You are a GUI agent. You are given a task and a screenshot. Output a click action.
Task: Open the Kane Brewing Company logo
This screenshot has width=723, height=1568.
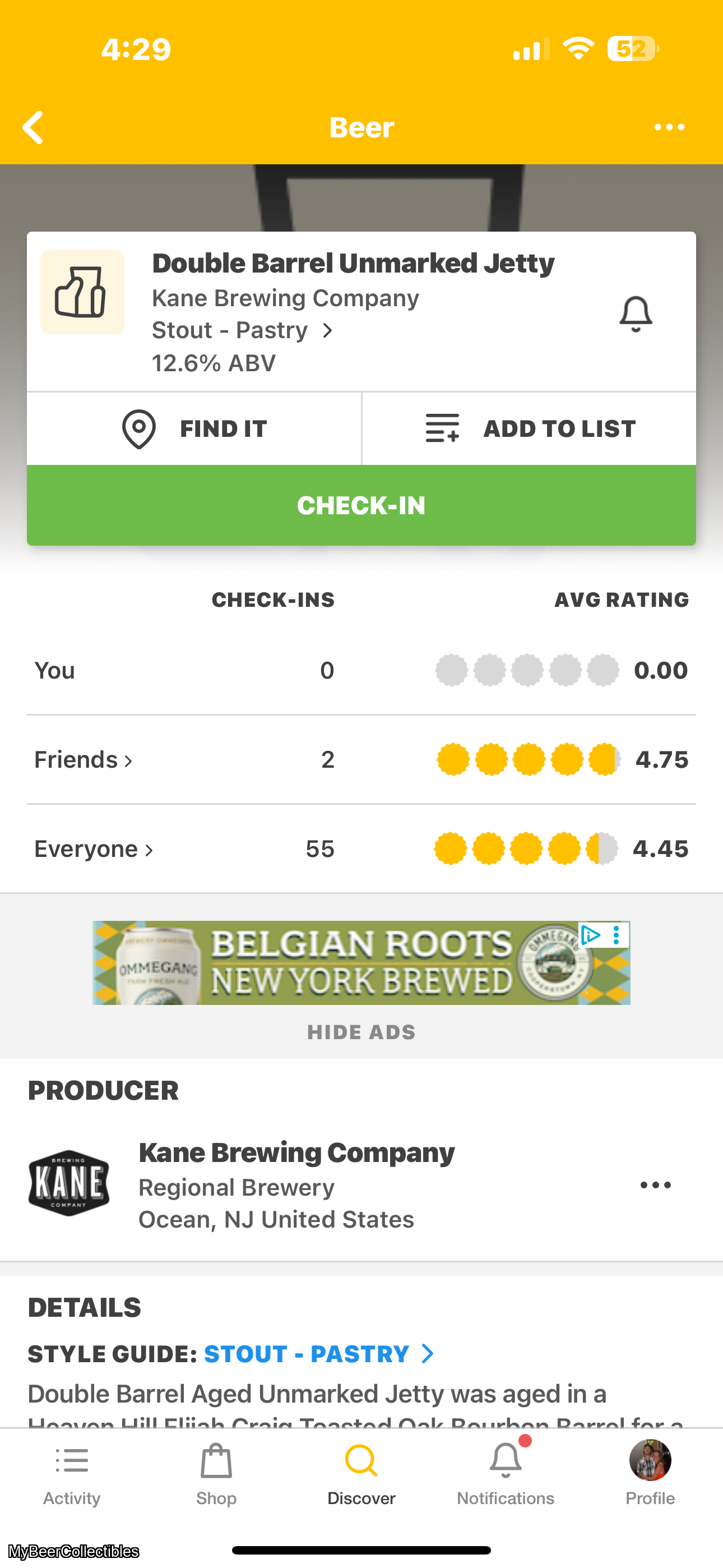(x=69, y=1183)
